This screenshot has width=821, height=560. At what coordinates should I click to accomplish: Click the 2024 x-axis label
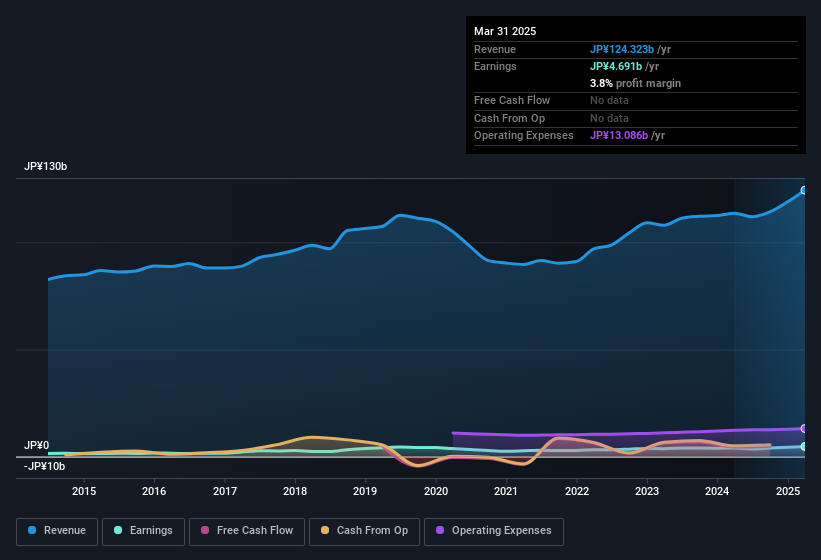pos(717,491)
